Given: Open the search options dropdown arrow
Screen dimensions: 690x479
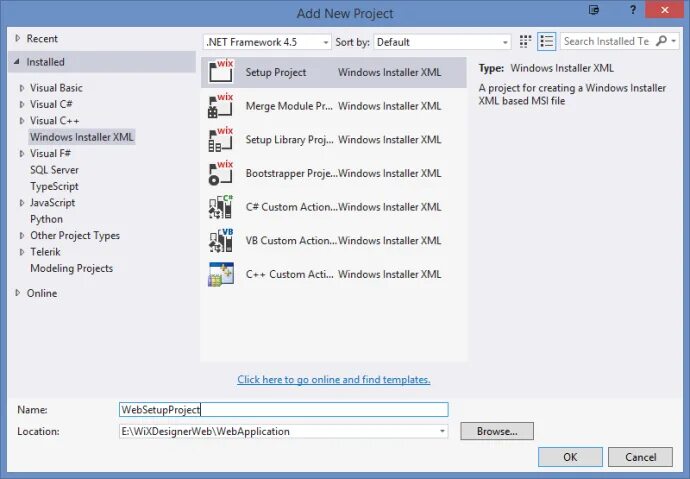Looking at the screenshot, I should 674,41.
